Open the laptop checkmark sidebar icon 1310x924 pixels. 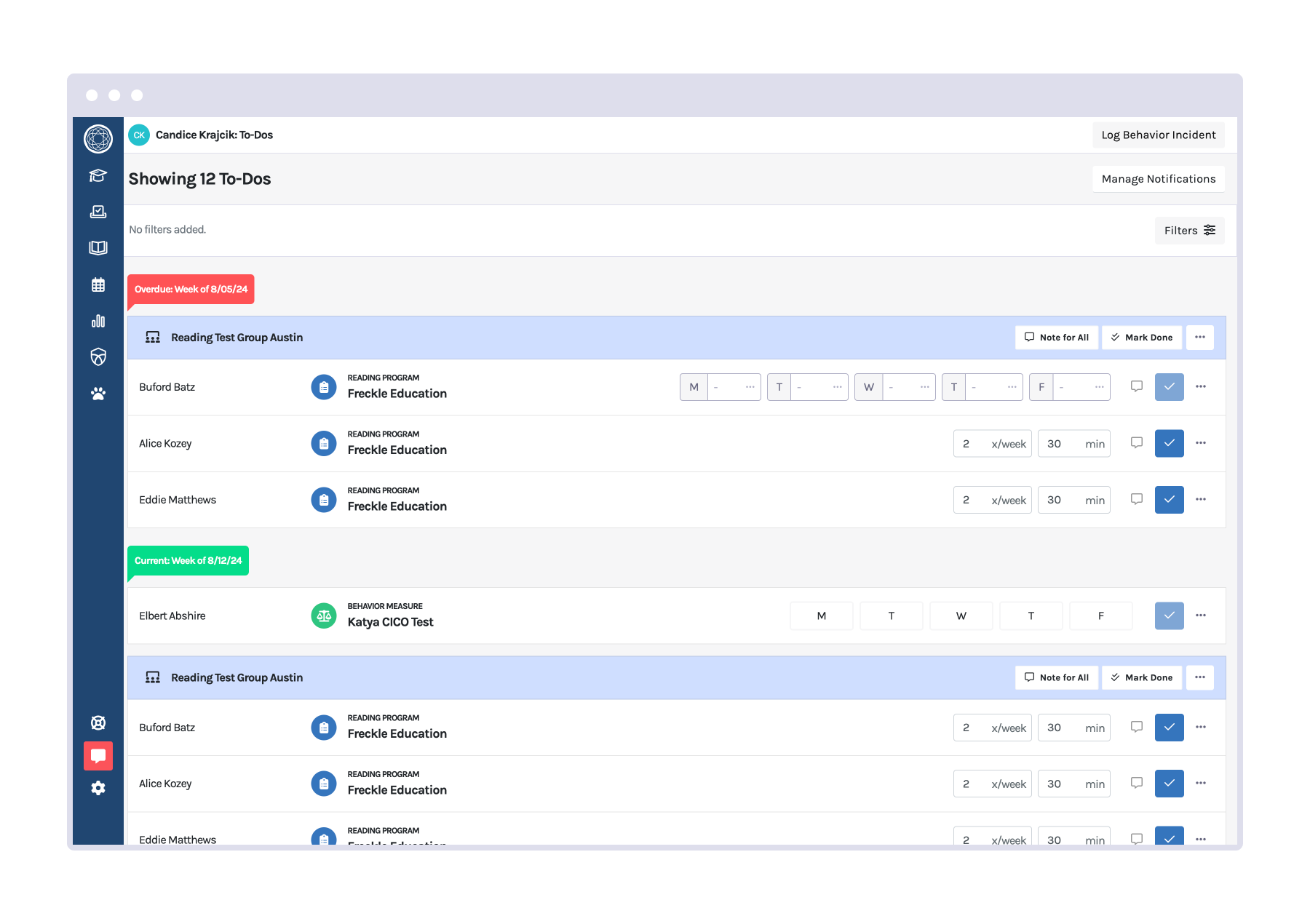pos(98,212)
